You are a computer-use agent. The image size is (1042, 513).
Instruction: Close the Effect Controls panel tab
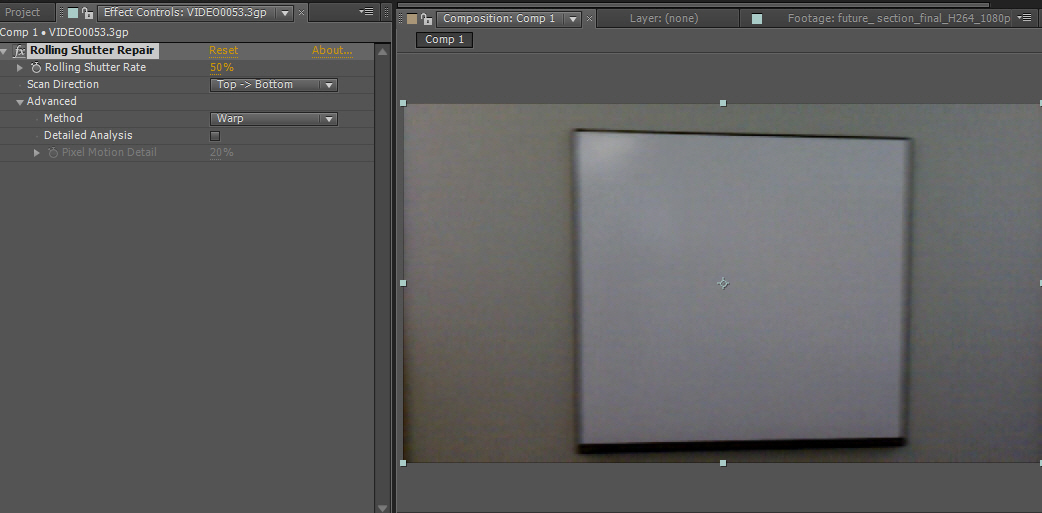pyautogui.click(x=302, y=13)
